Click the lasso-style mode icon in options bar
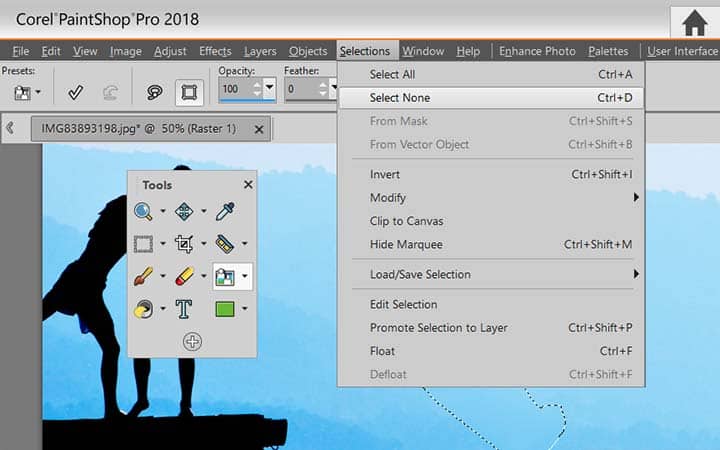Image resolution: width=720 pixels, height=450 pixels. [155, 92]
